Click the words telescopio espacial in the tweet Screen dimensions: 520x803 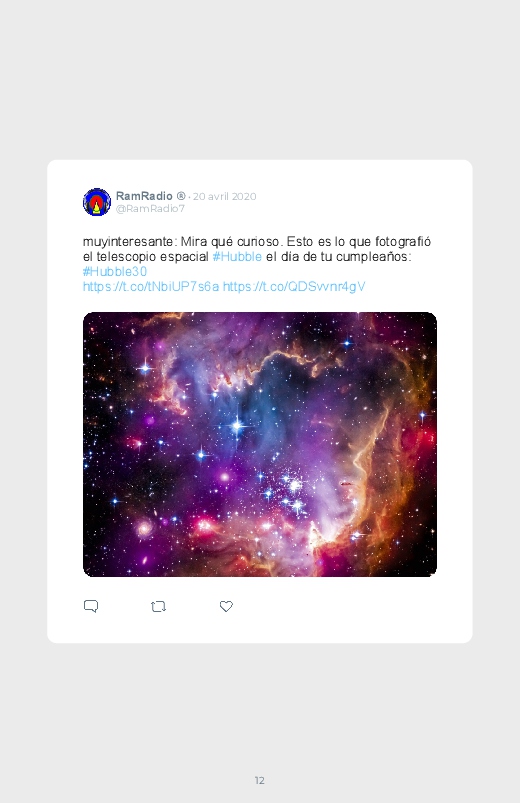coord(153,257)
